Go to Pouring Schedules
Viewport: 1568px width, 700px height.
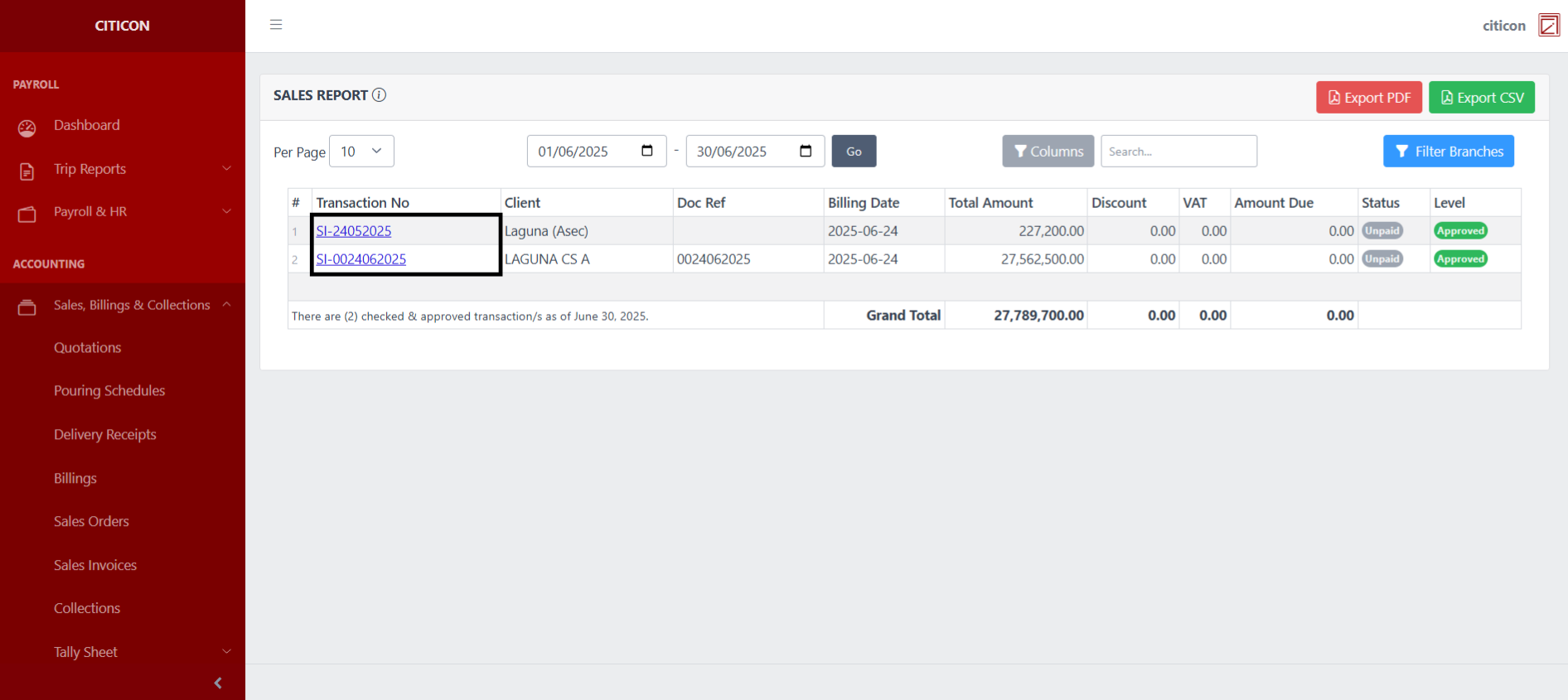tap(109, 391)
